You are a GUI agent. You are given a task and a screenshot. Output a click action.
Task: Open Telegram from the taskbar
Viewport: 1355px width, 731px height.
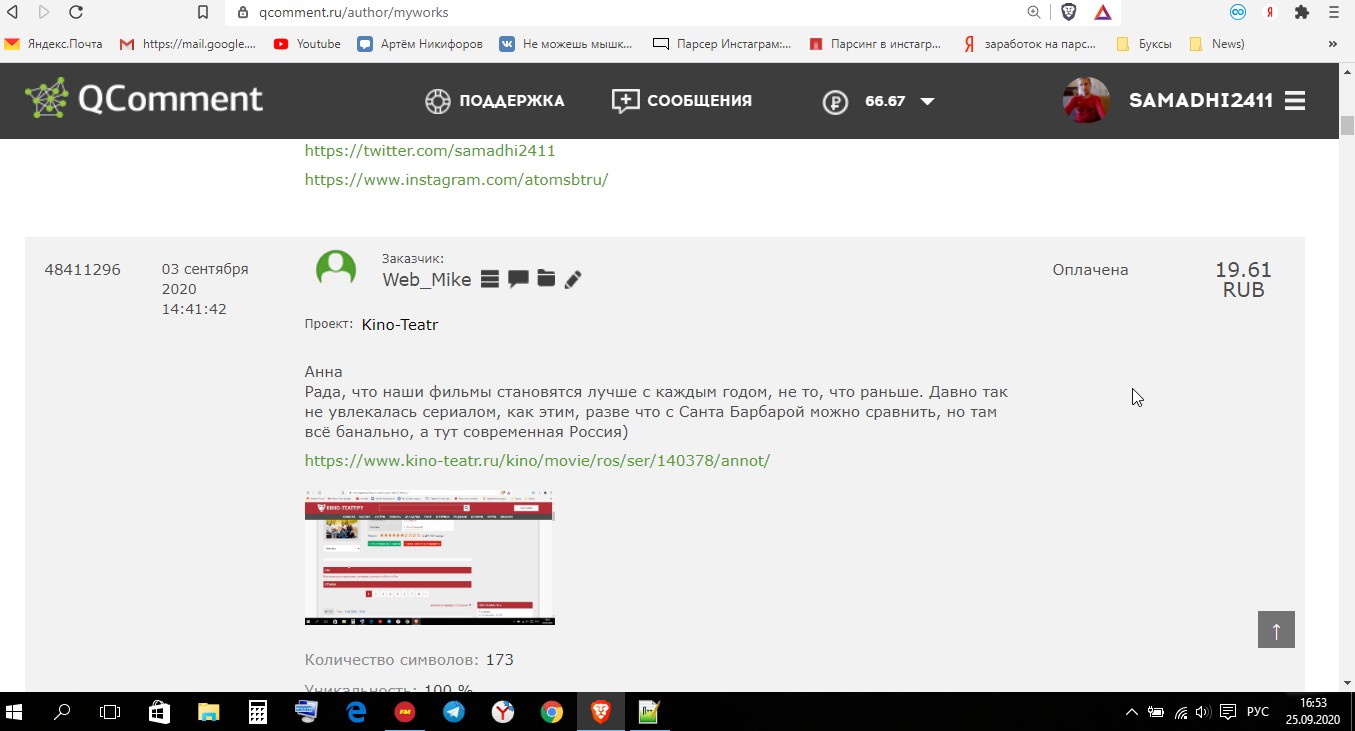tap(454, 712)
